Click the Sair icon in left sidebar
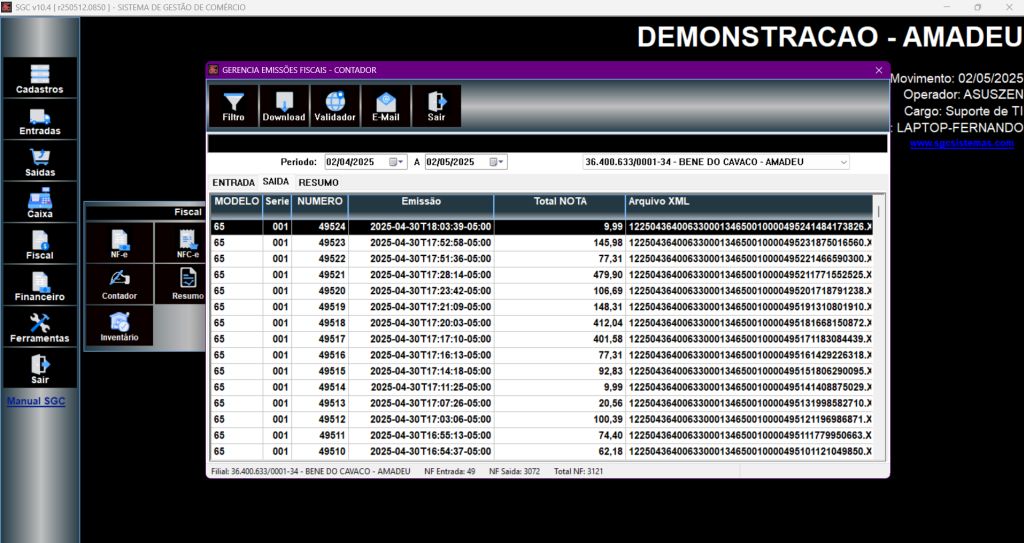The image size is (1024, 543). (40, 369)
